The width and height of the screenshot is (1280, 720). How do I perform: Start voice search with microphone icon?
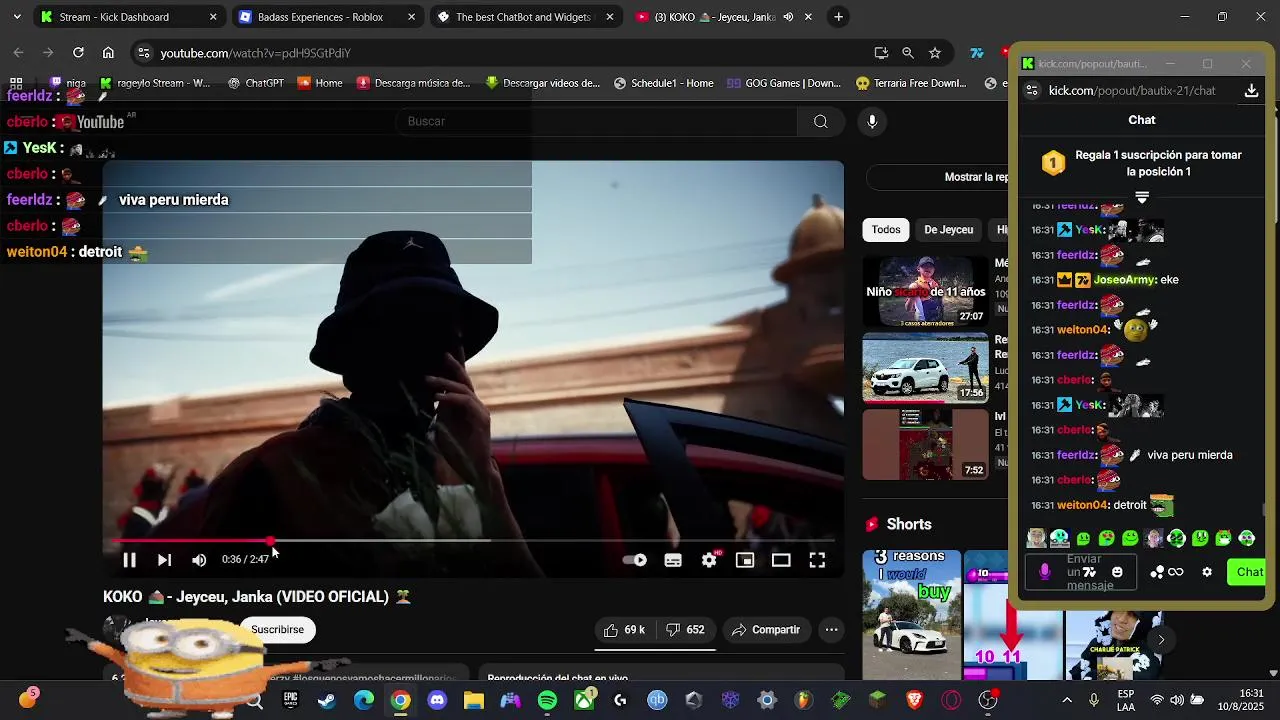[x=872, y=121]
